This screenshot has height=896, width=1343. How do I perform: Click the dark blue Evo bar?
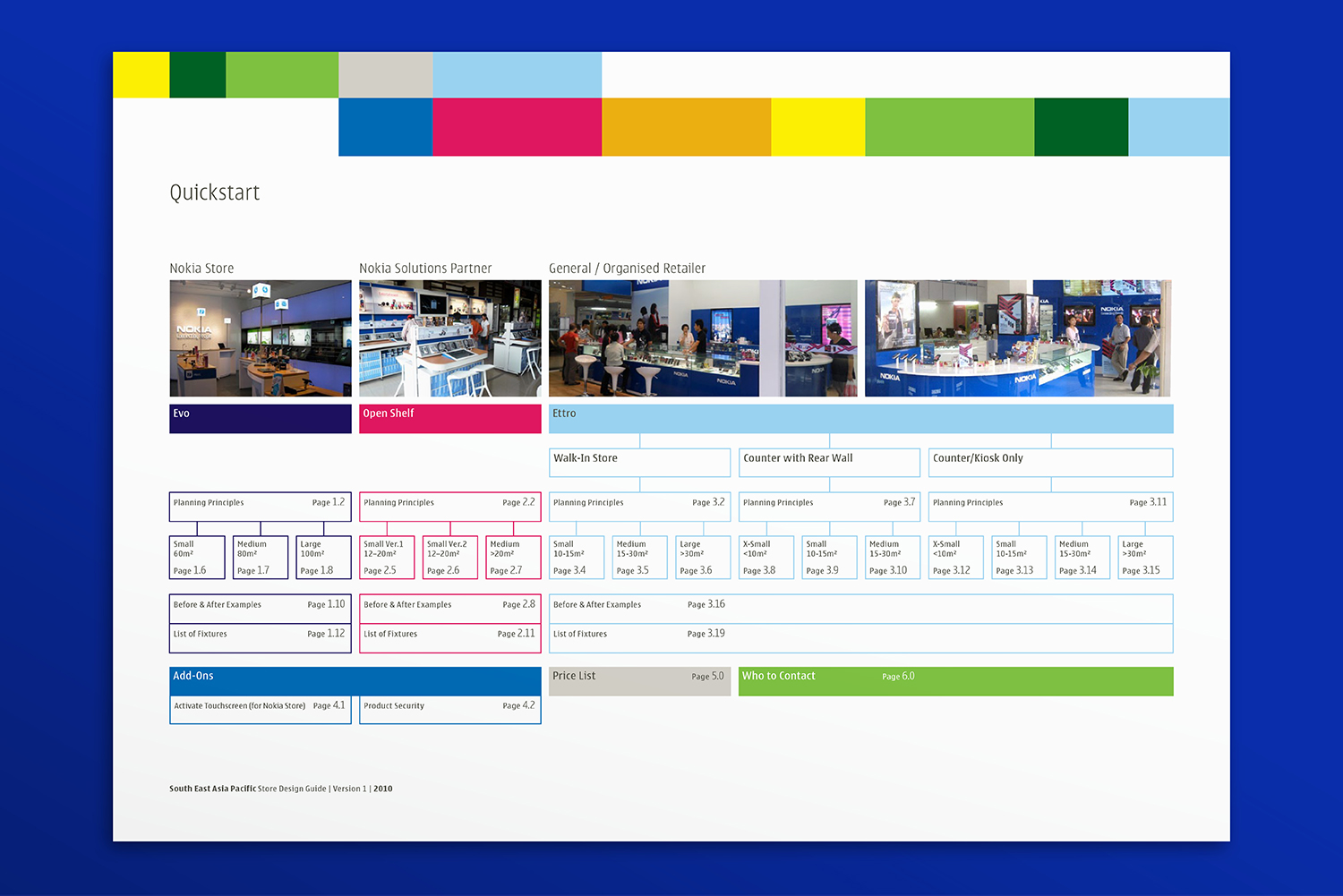261,419
